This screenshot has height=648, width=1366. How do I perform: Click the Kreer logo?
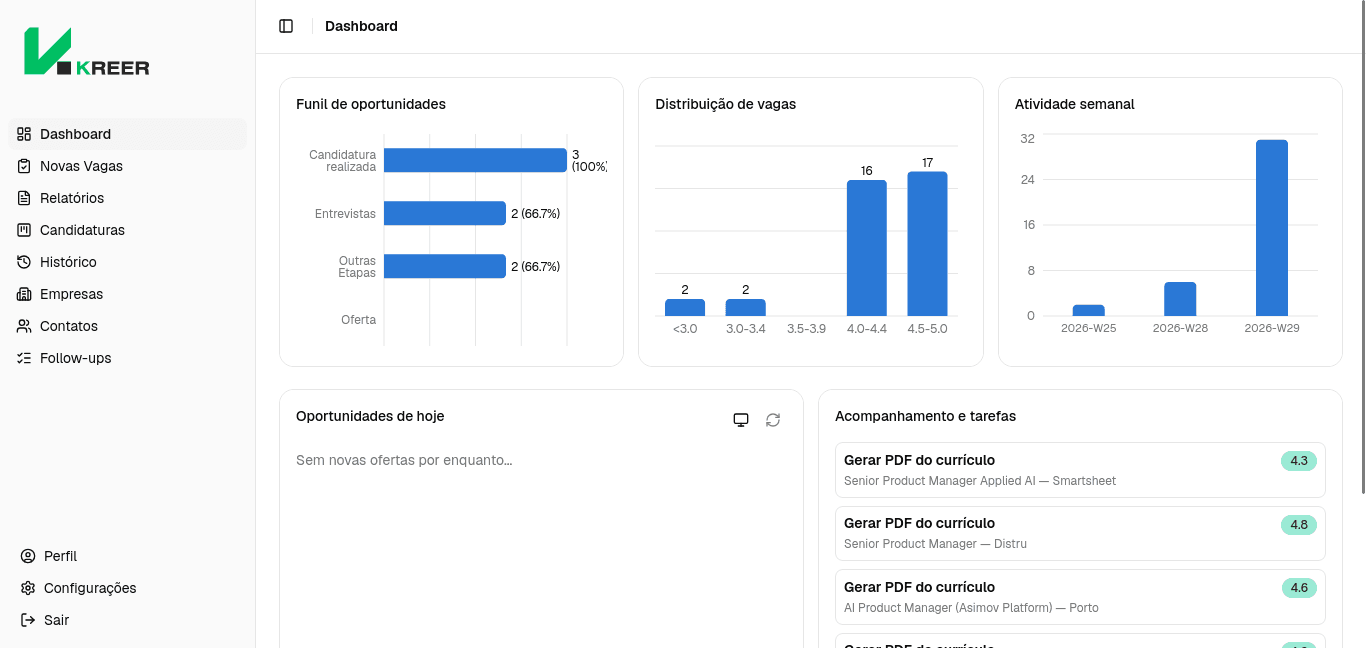87,51
